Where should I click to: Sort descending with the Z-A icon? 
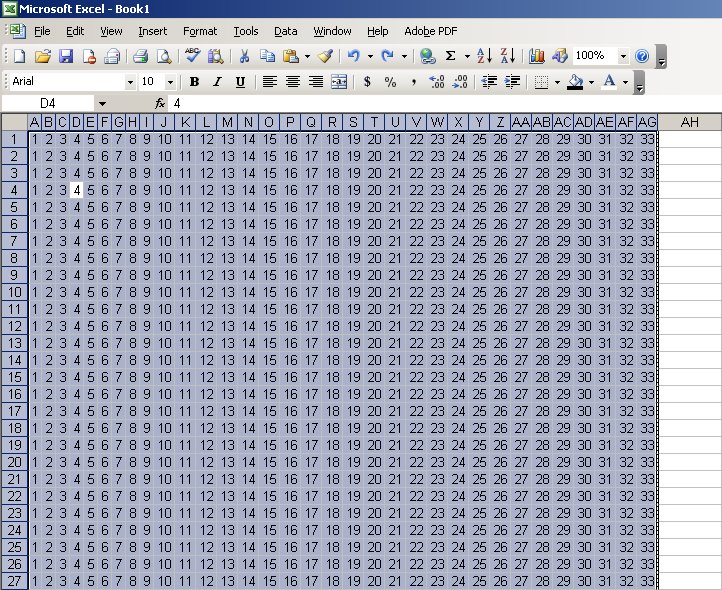[507, 56]
